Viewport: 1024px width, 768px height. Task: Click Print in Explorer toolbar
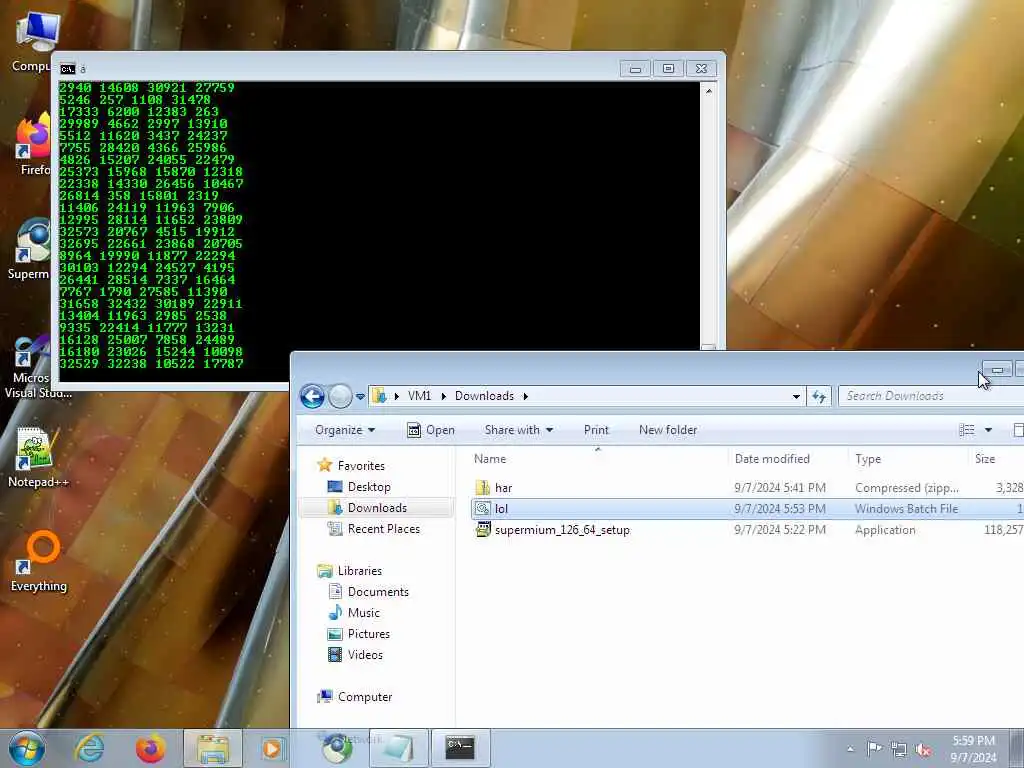coord(596,430)
